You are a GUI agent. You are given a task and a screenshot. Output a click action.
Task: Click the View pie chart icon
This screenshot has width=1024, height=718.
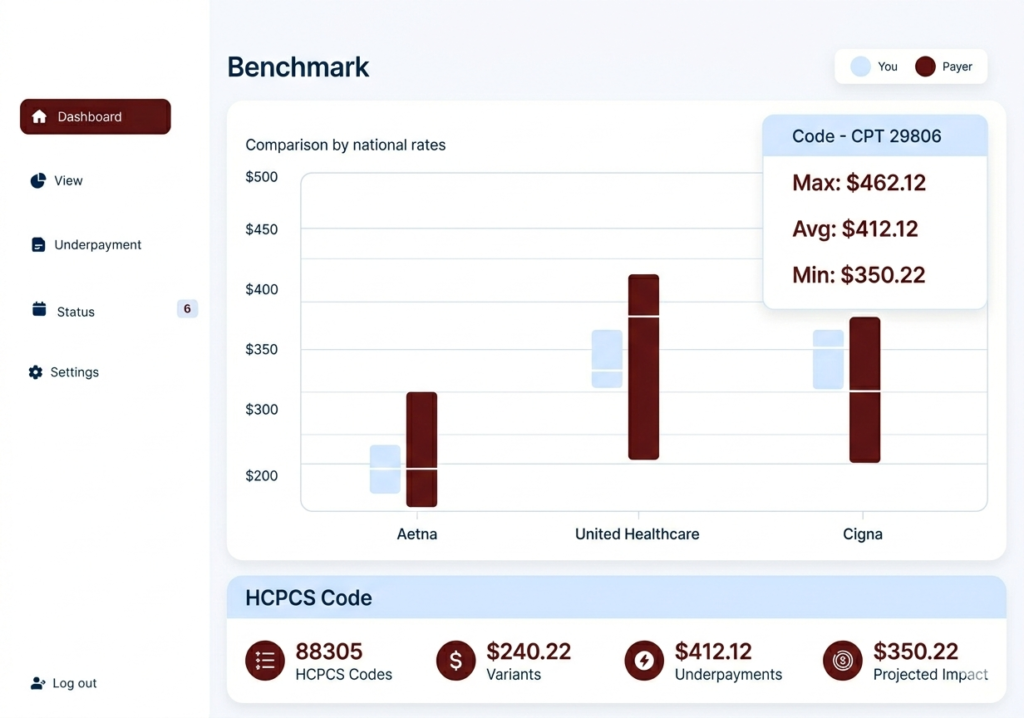(38, 181)
